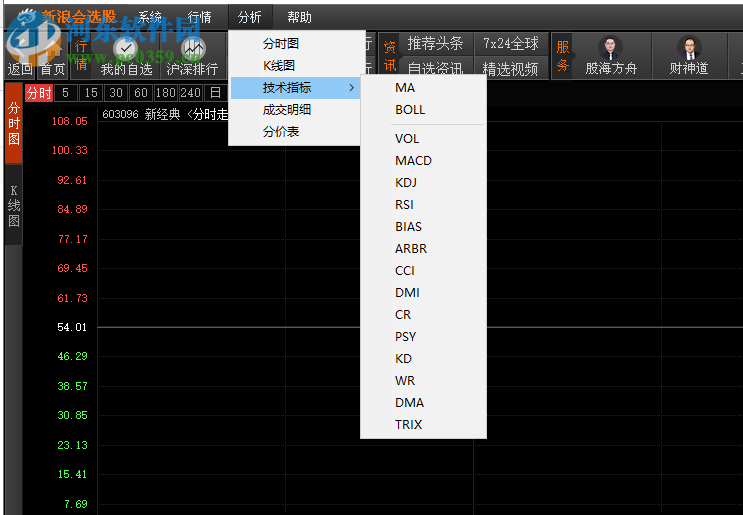Viewport: 743px width, 515px height.
Task: Switch to the 60 minute period
Action: (x=141, y=93)
